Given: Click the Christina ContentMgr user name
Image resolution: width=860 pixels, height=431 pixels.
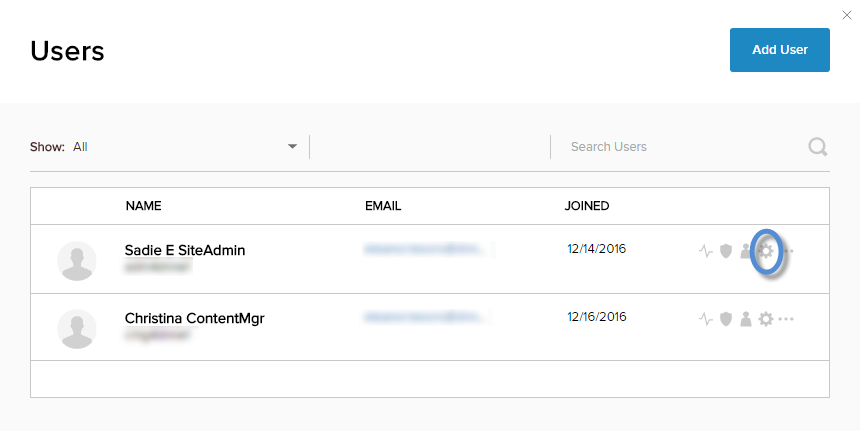Looking at the screenshot, I should point(194,318).
